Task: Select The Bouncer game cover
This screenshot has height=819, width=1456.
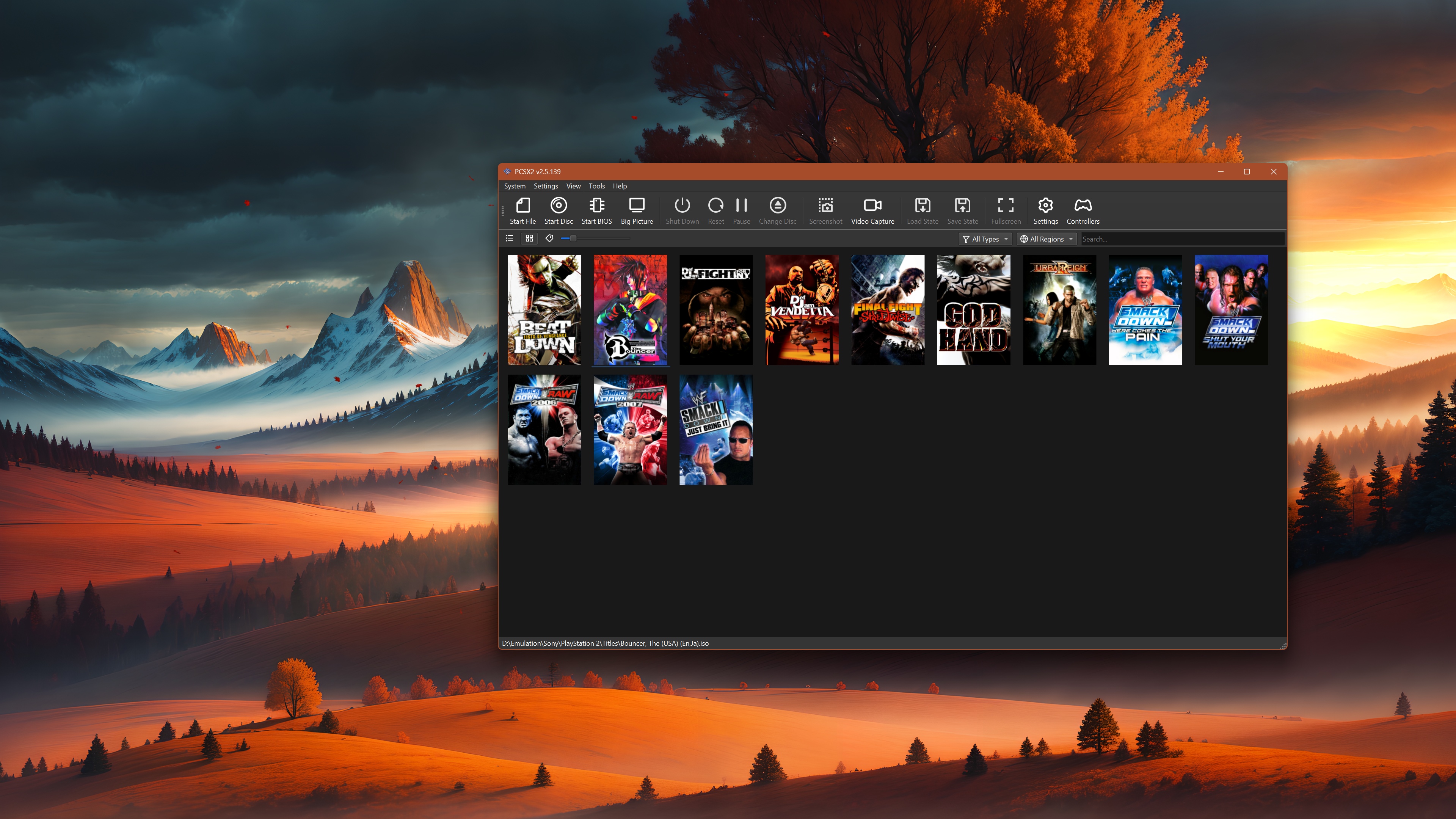Action: tap(630, 310)
